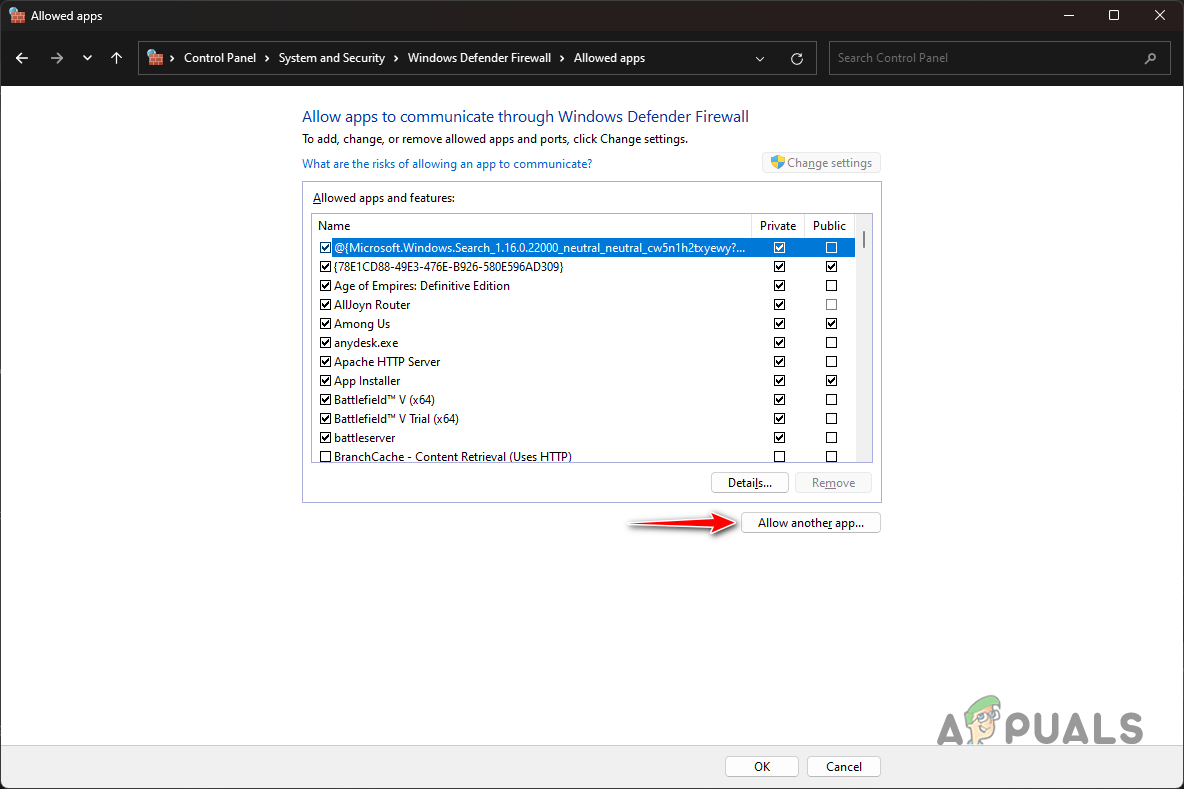Open the address bar dropdown chevron
The height and width of the screenshot is (789, 1184).
click(x=759, y=58)
